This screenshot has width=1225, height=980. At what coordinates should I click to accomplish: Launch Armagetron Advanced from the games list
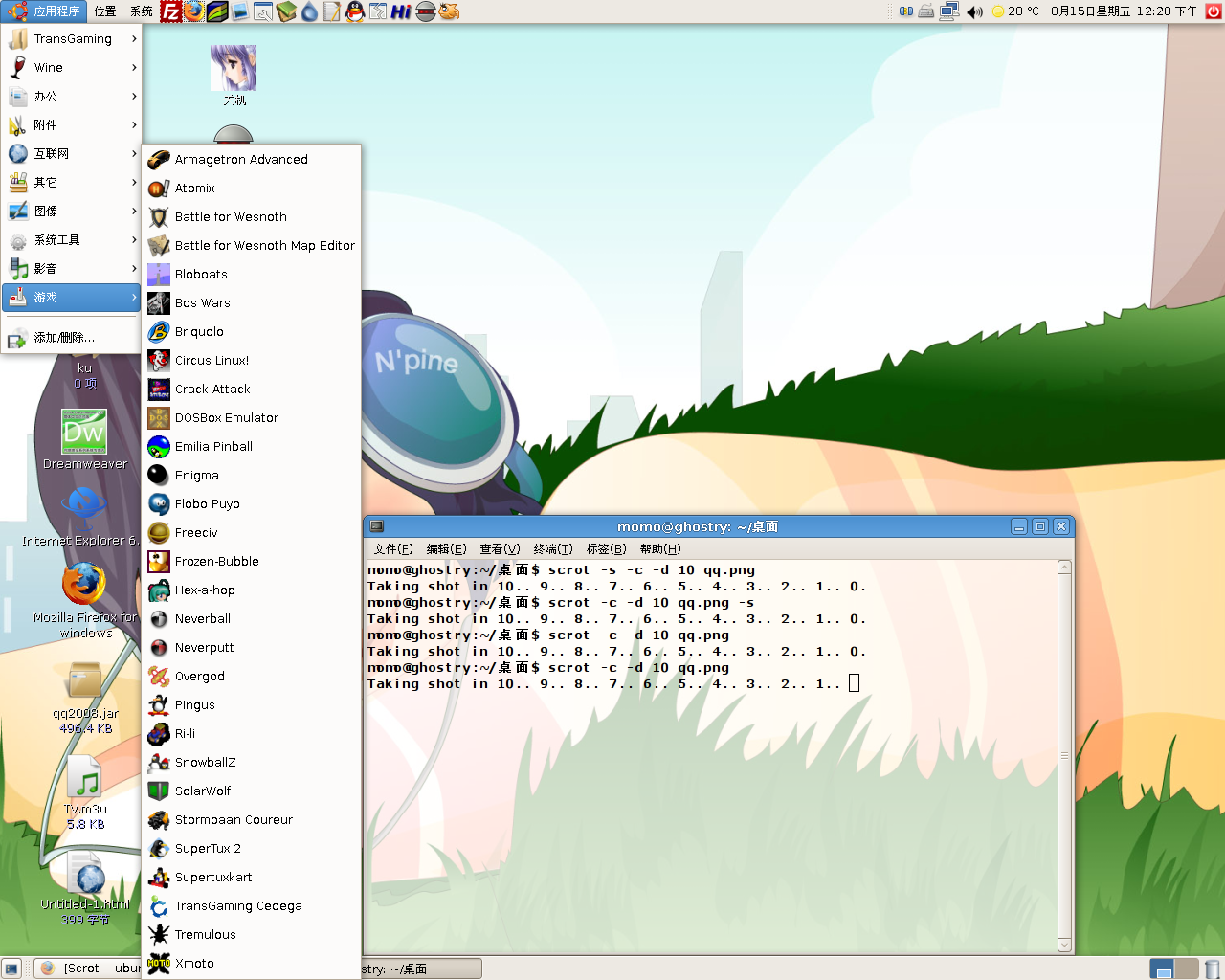[252, 160]
